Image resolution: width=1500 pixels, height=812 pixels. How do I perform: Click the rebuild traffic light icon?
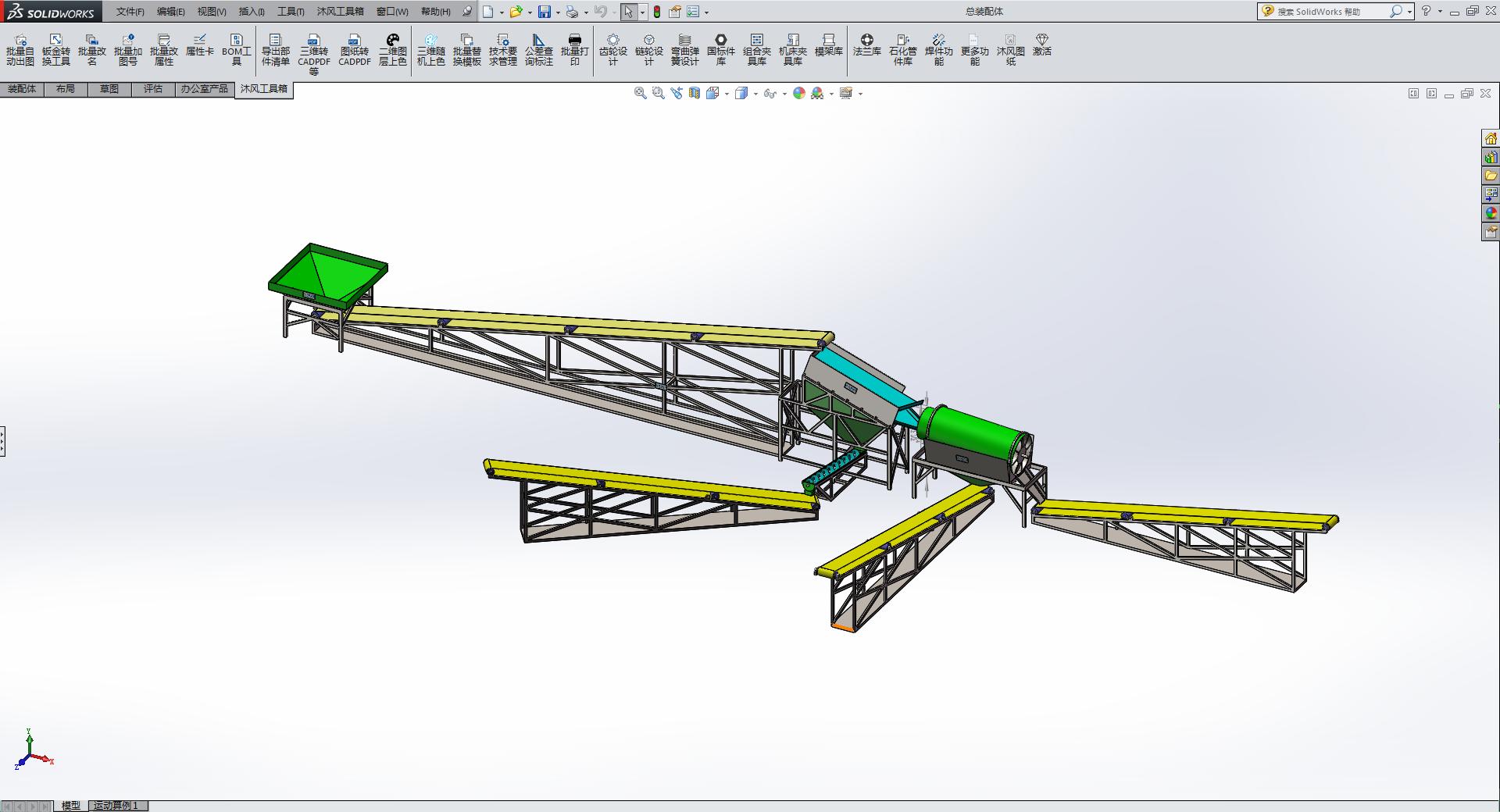pos(657,12)
